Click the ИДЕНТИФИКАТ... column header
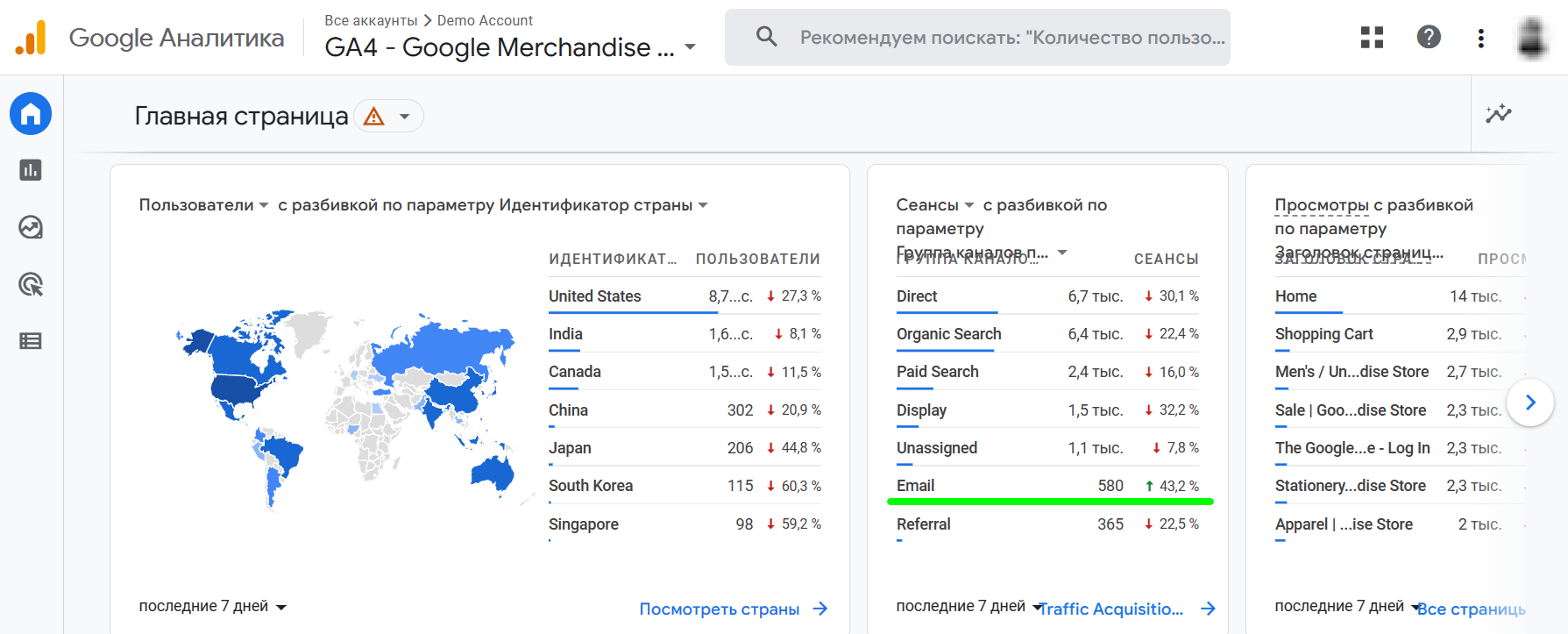Screen dimensions: 1568x634 coord(613,259)
